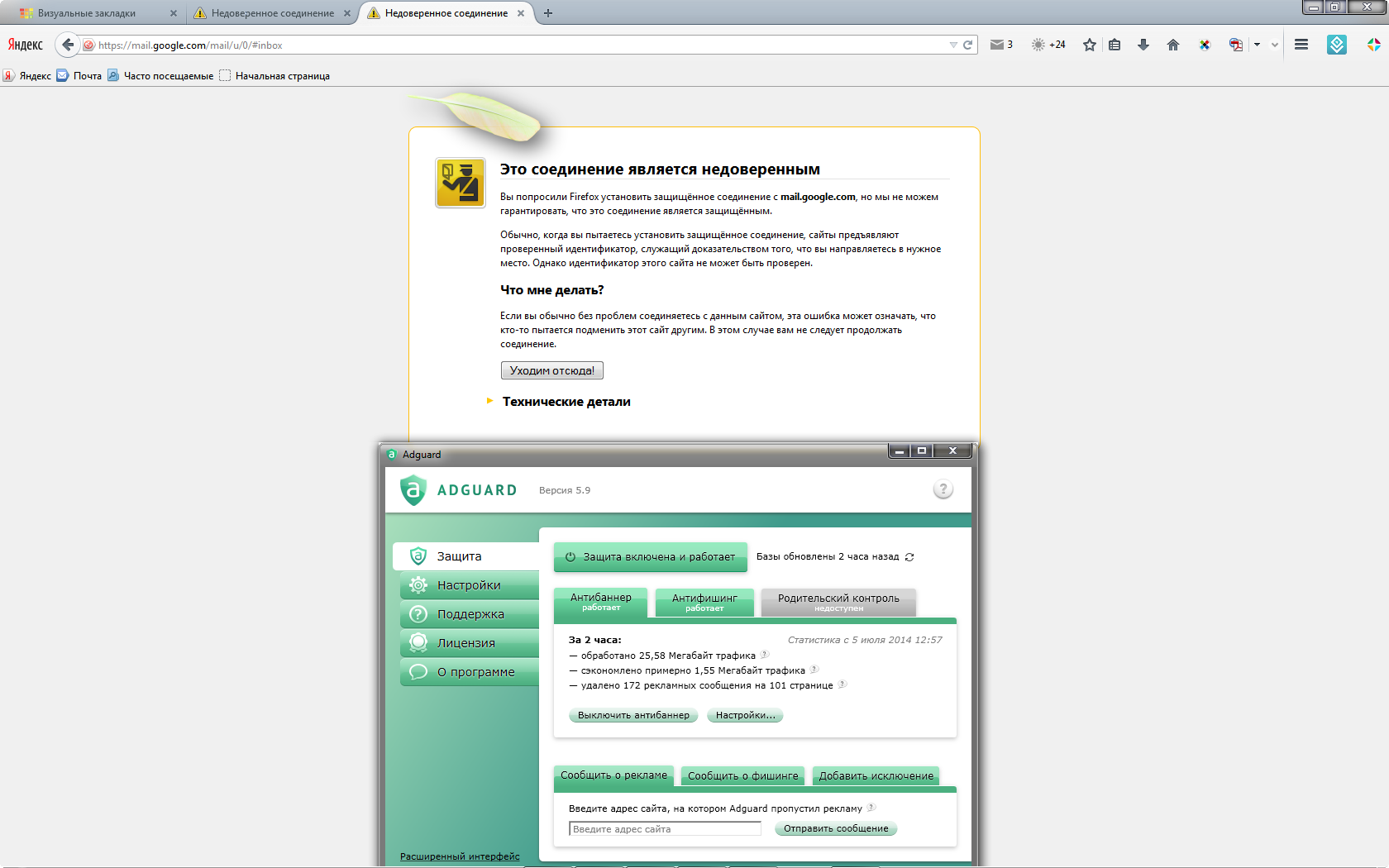Go to the home page icon
1389x868 pixels.
coord(1172,45)
